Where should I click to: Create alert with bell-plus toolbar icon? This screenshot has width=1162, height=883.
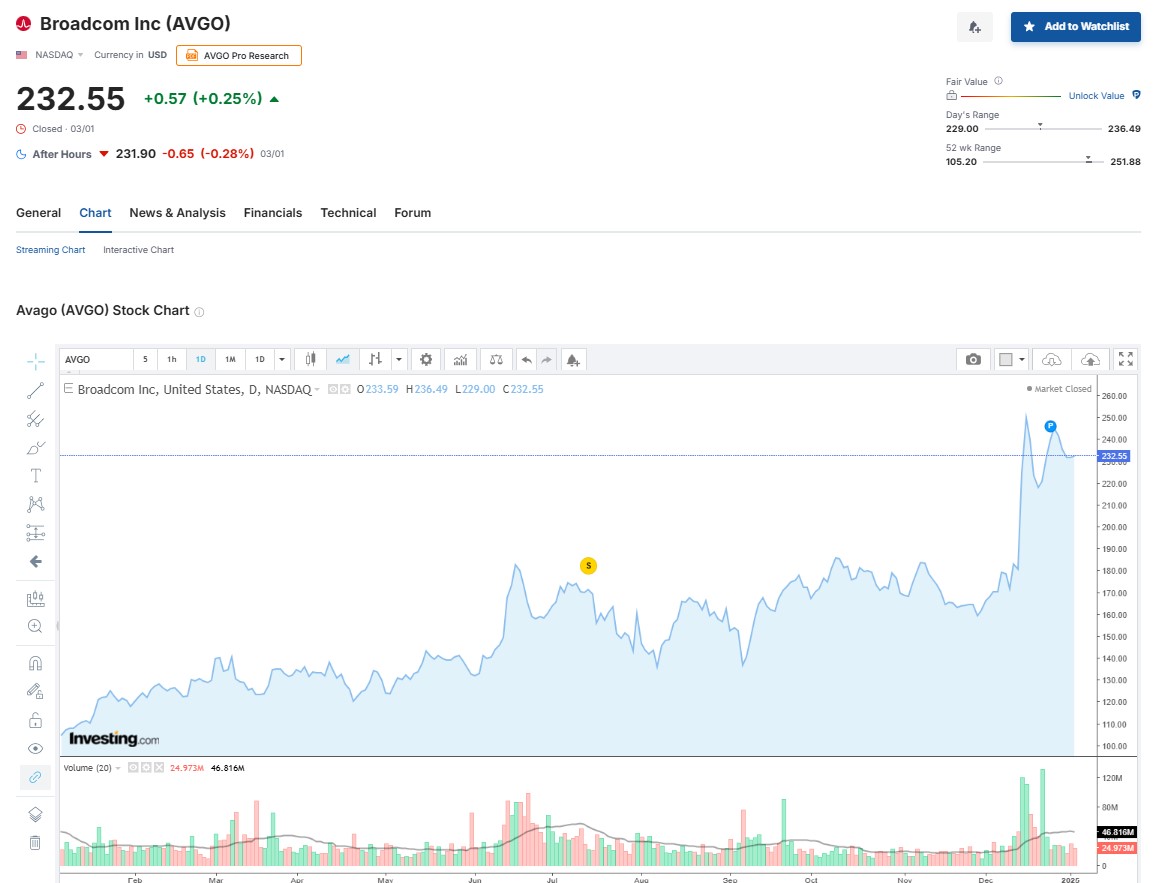point(574,359)
